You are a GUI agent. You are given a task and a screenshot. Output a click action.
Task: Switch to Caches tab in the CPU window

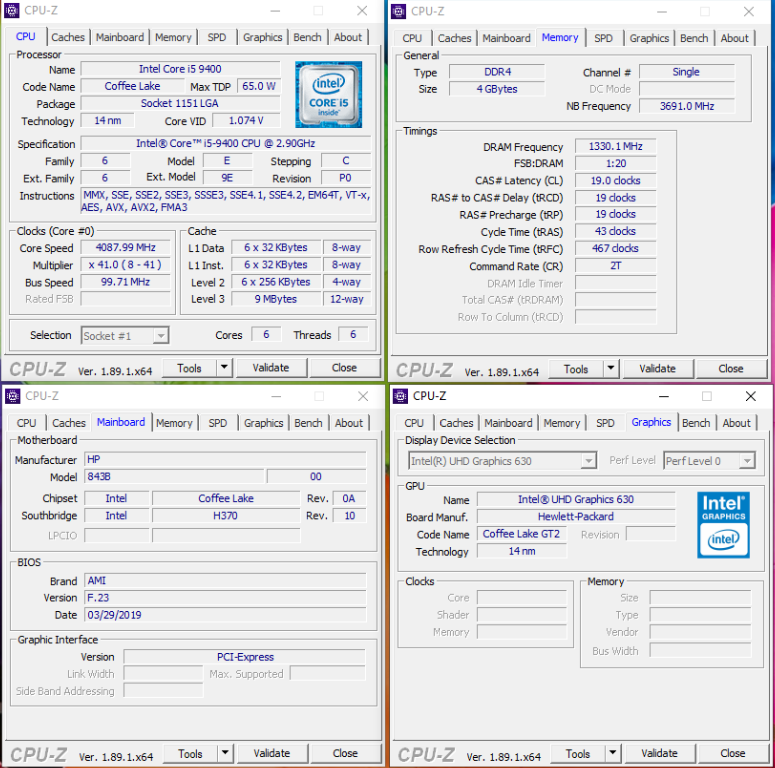(x=68, y=38)
